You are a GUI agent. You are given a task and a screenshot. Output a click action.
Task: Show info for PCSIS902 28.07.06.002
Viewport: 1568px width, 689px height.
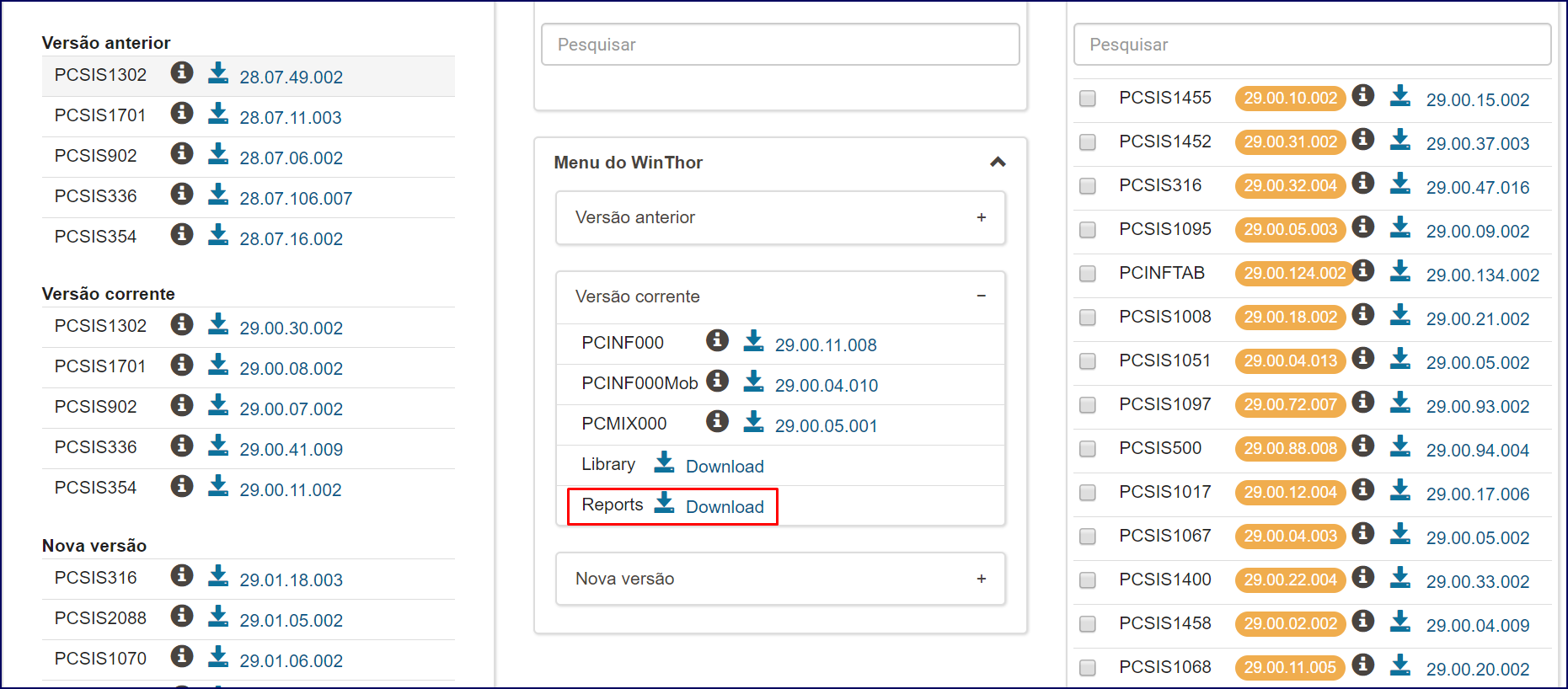click(182, 153)
